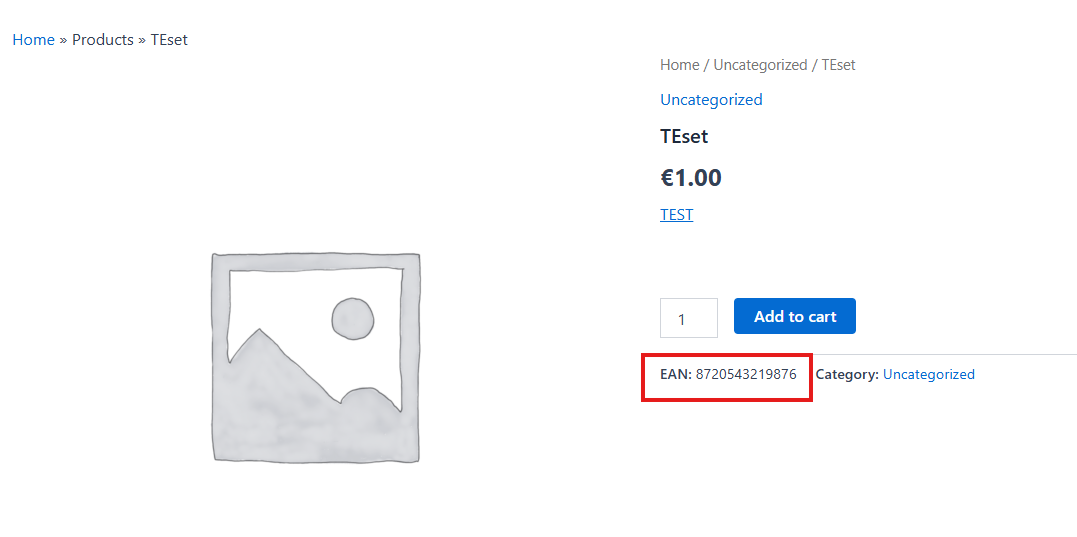This screenshot has width=1077, height=537.
Task: Open Uncategorized in the gray product breadcrumb
Action: point(760,65)
